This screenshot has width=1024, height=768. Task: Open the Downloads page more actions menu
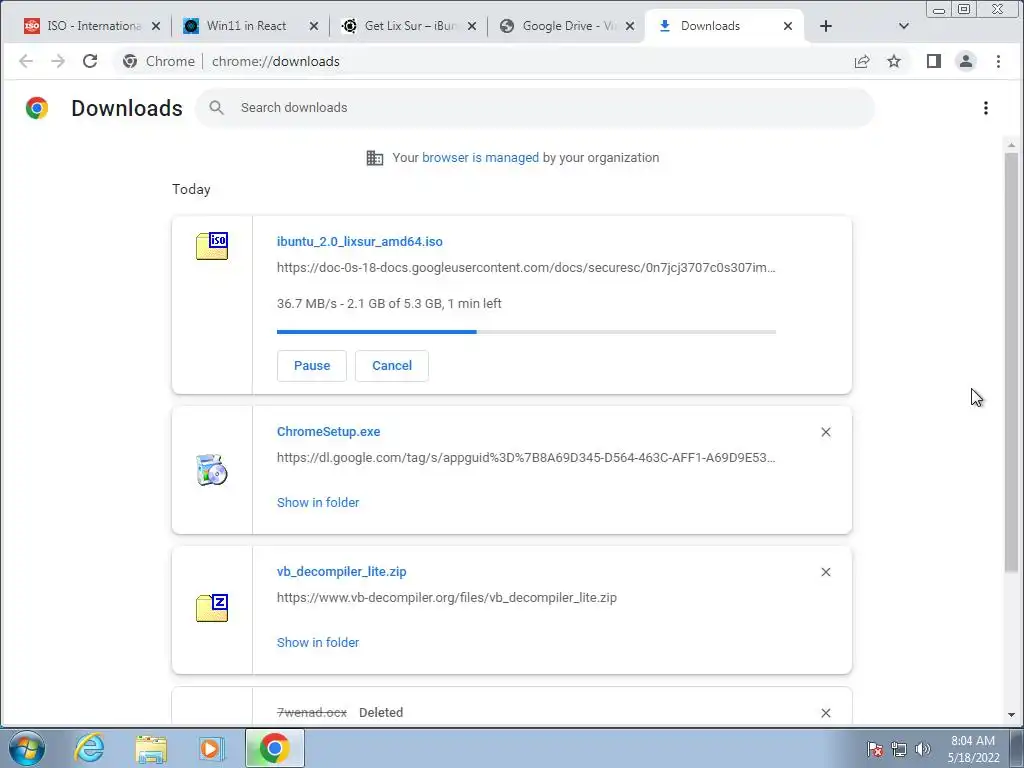tap(985, 108)
